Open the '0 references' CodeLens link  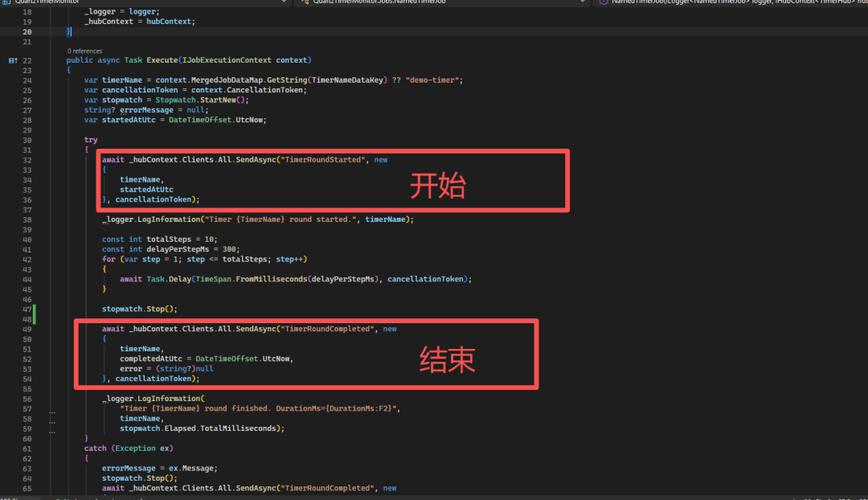85,51
